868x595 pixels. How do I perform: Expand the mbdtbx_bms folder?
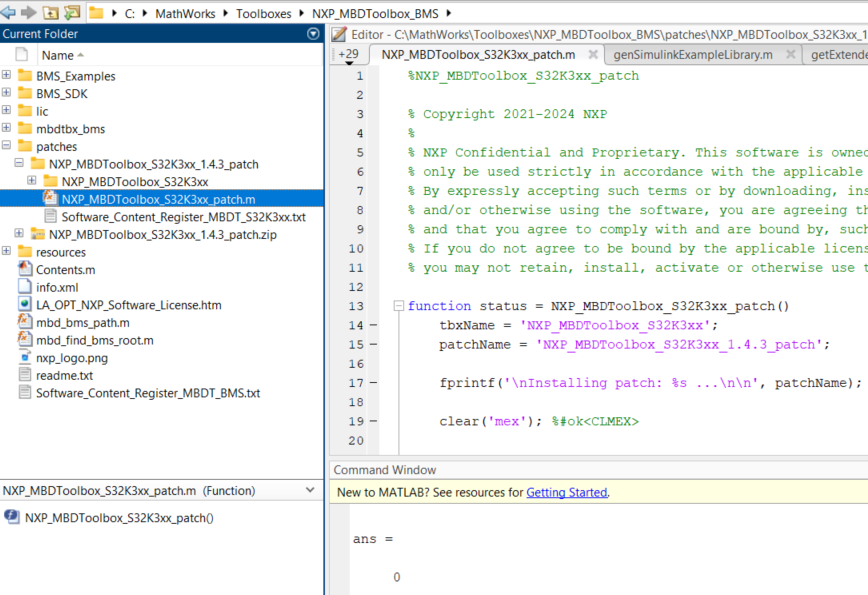(x=6, y=128)
